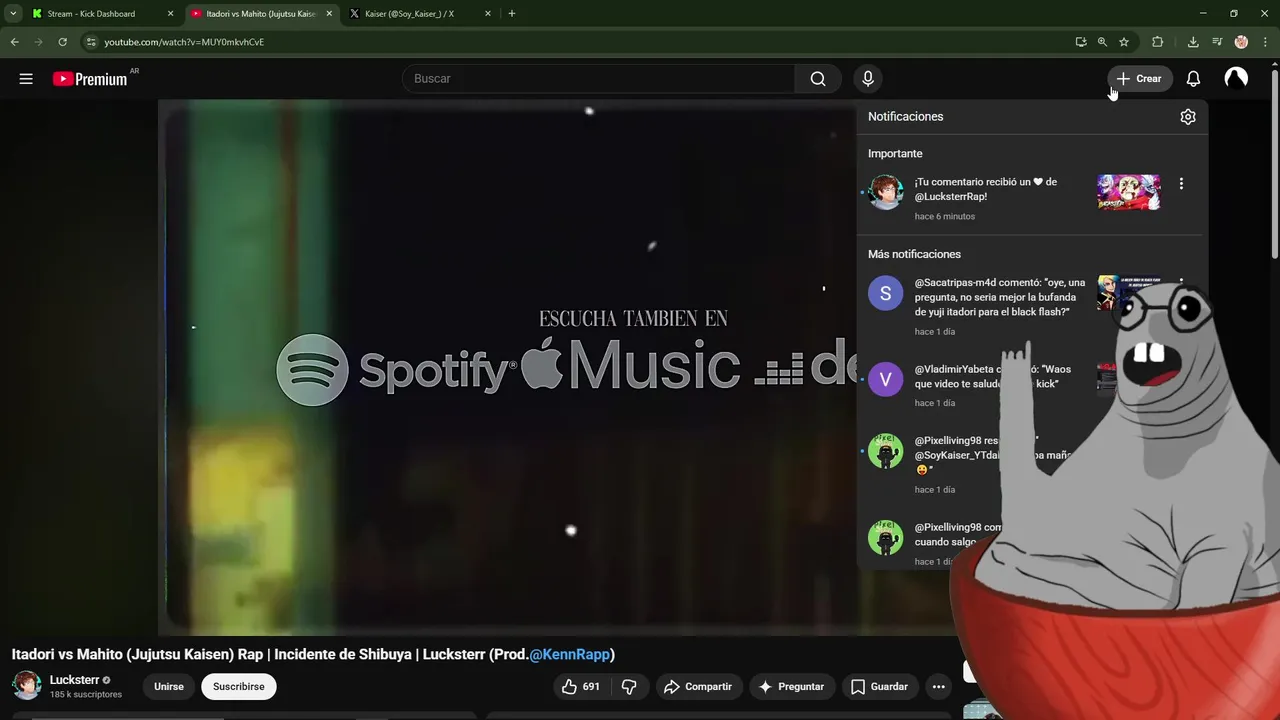Click the Compartir share button

coord(698,687)
